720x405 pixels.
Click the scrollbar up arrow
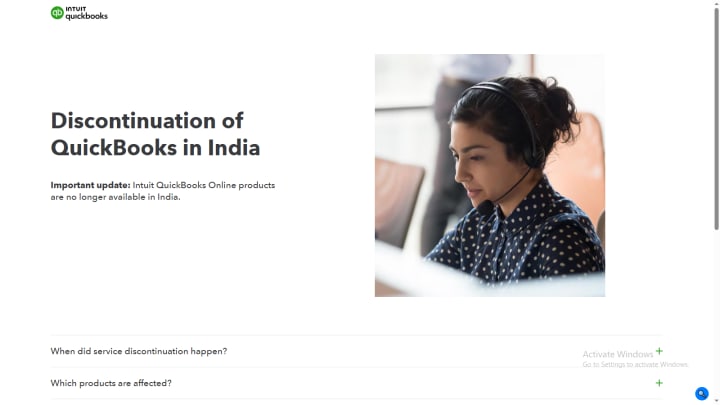[x=716, y=3]
